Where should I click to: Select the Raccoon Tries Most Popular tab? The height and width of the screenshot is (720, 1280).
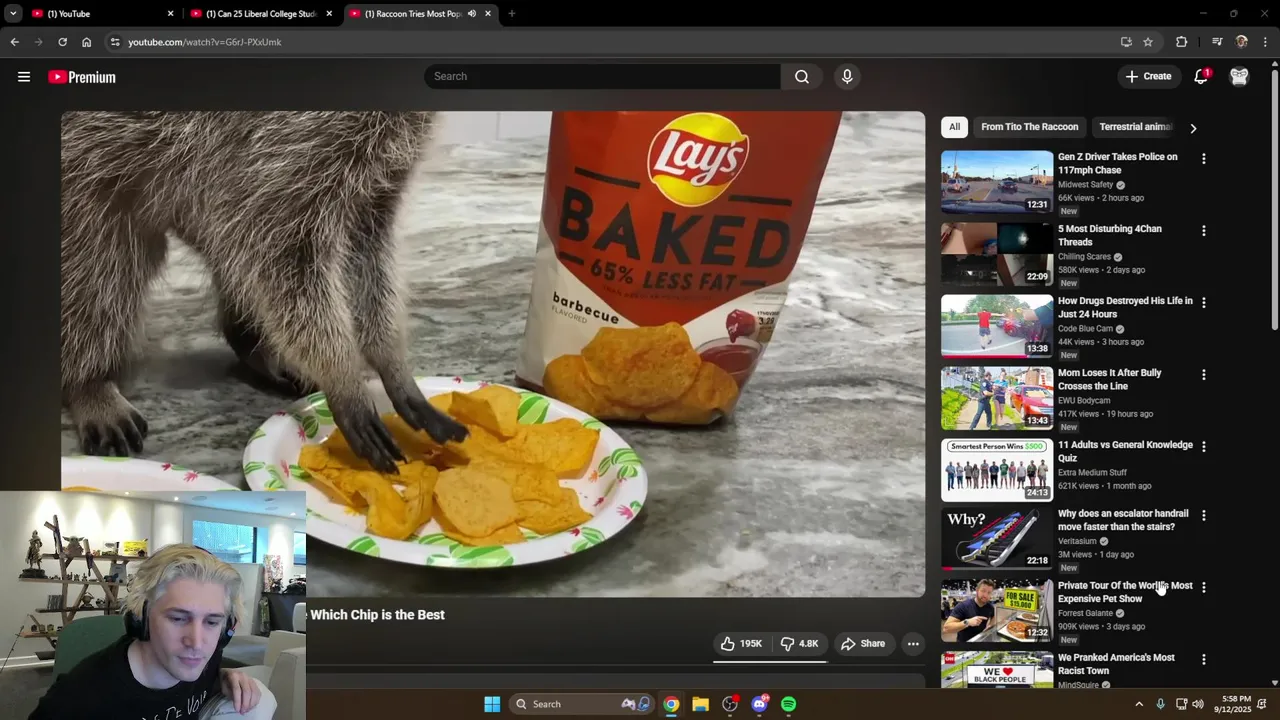click(x=413, y=14)
